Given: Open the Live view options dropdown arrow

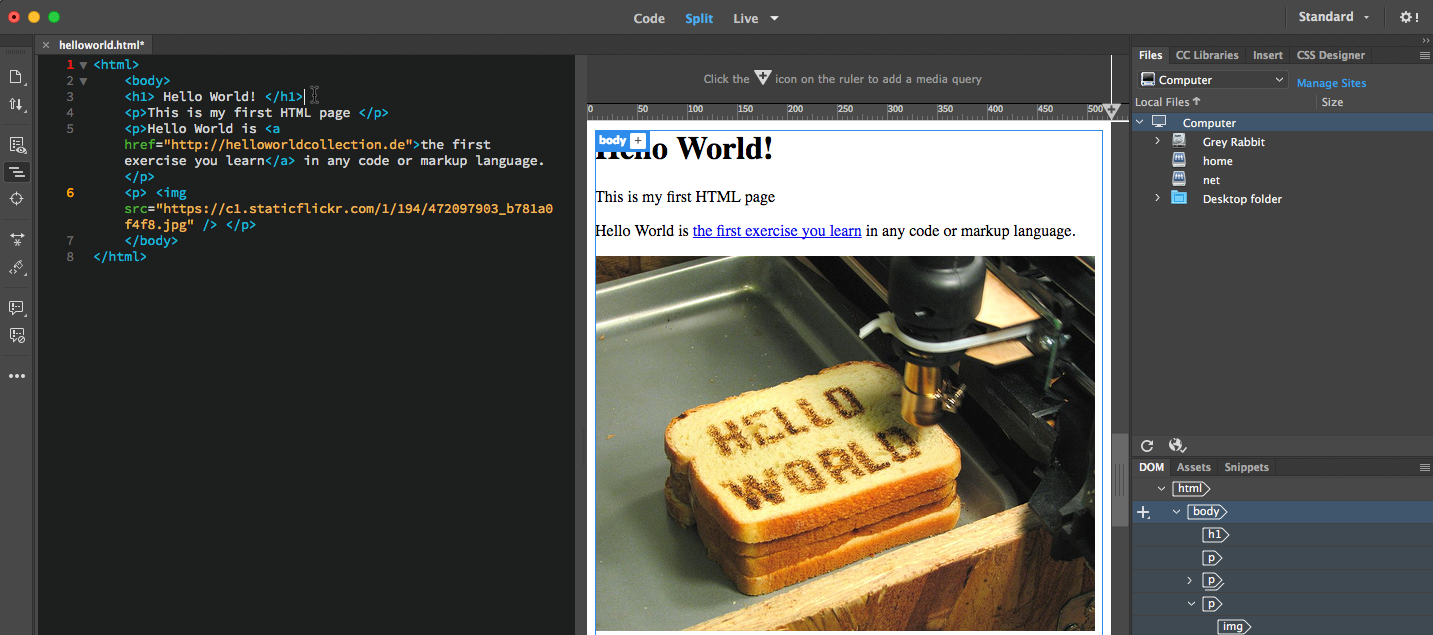Looking at the screenshot, I should point(774,18).
